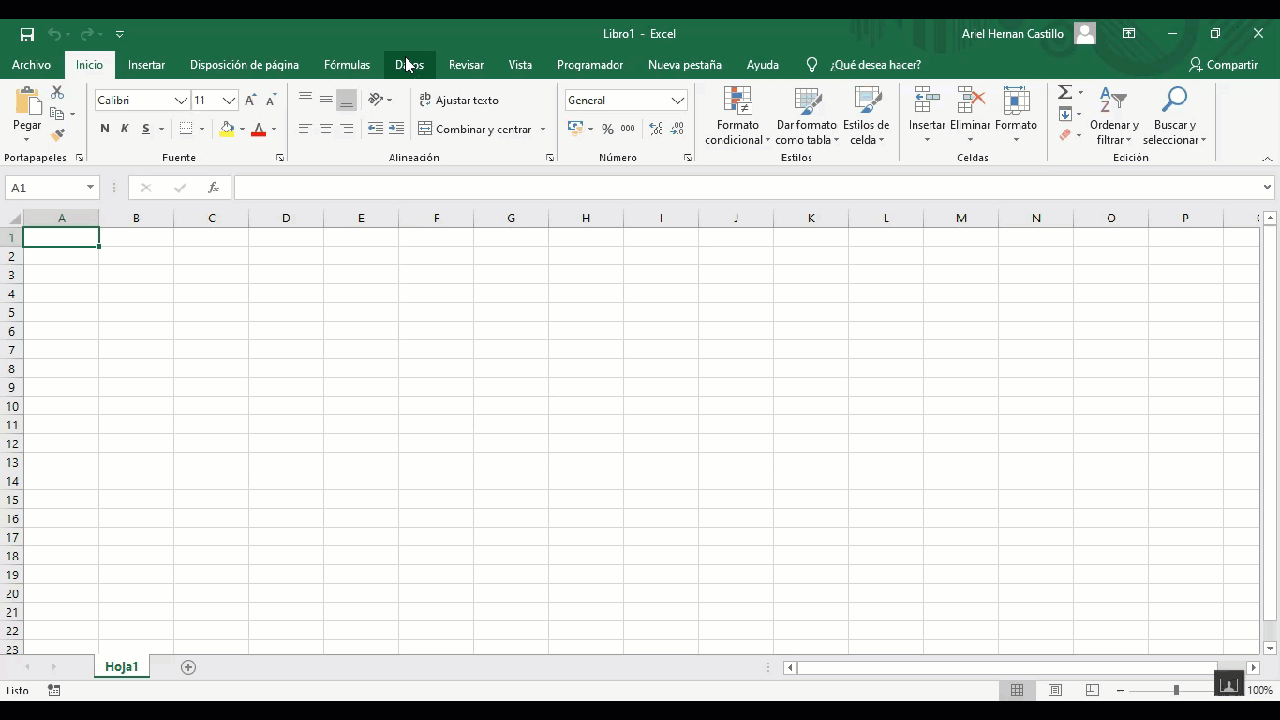The width and height of the screenshot is (1280, 720).
Task: Open Formato condicional menu
Action: click(738, 116)
